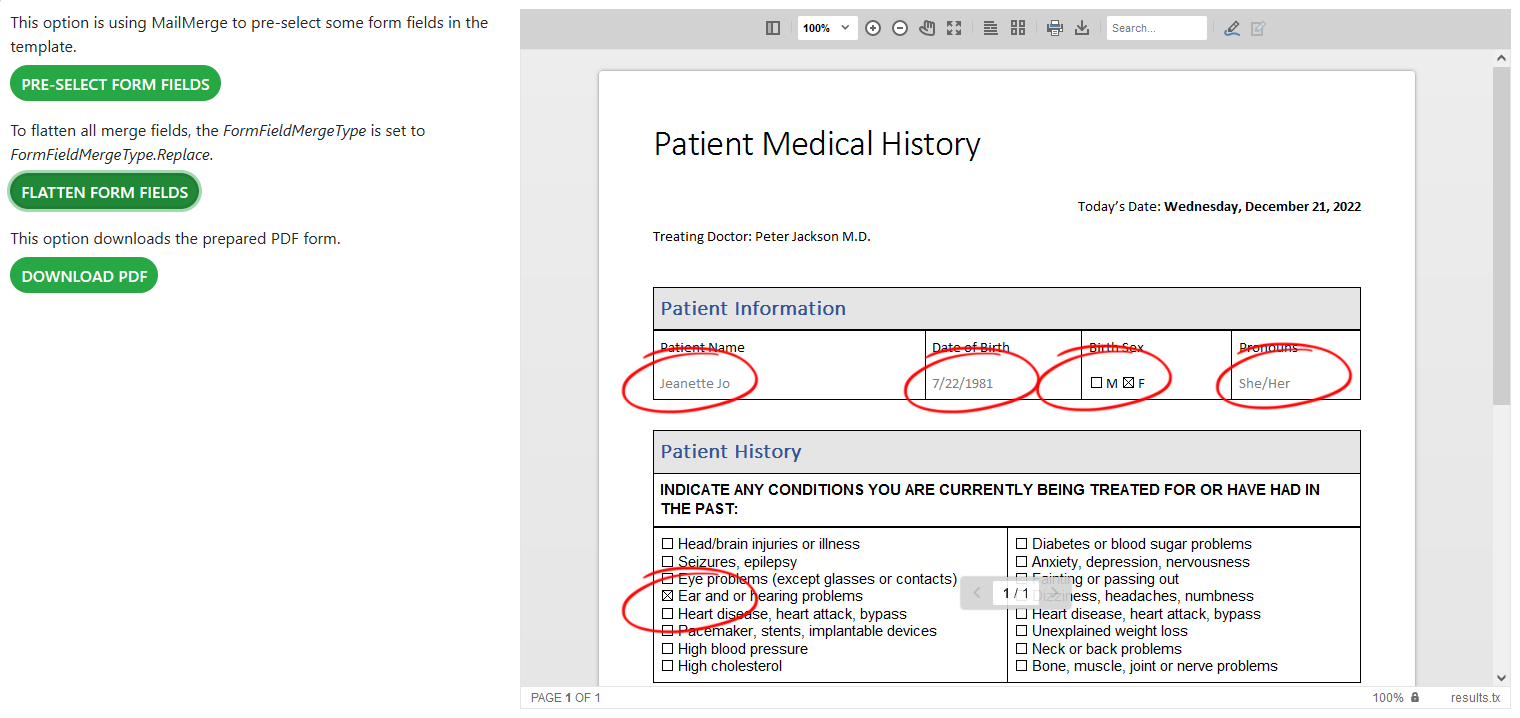
Task: Click the vertical scrollbar thumb
Action: pos(1501,236)
